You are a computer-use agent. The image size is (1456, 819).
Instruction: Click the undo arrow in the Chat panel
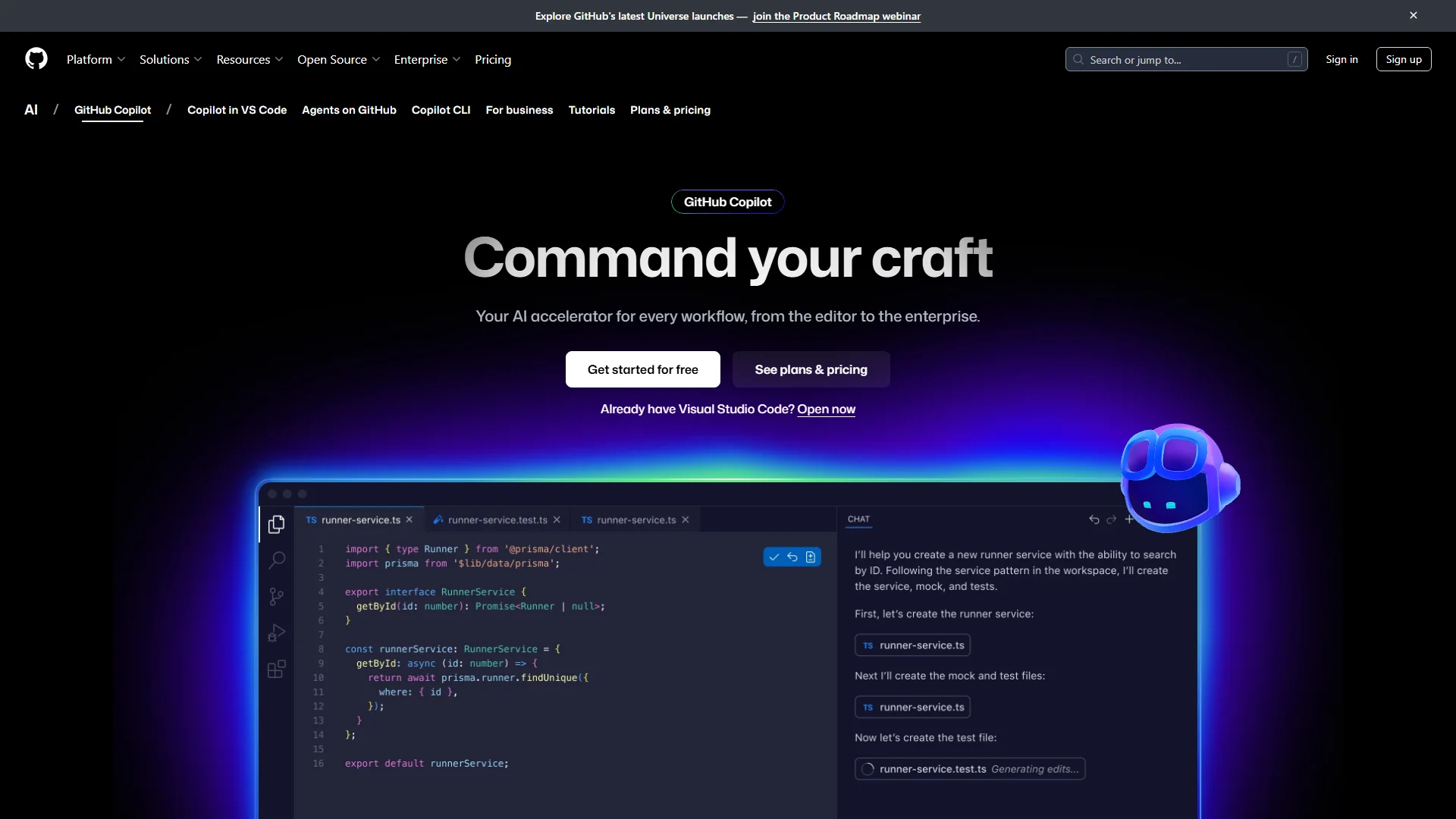[x=1094, y=519]
